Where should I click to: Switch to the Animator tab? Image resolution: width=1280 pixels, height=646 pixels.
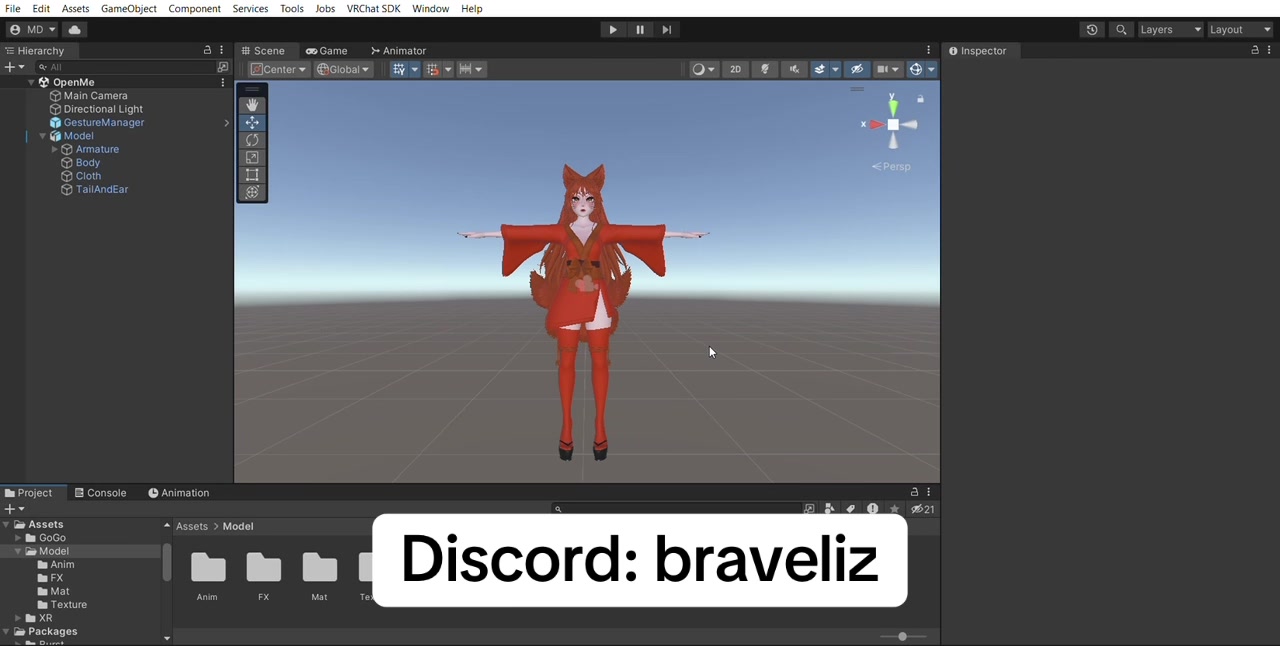(x=398, y=51)
